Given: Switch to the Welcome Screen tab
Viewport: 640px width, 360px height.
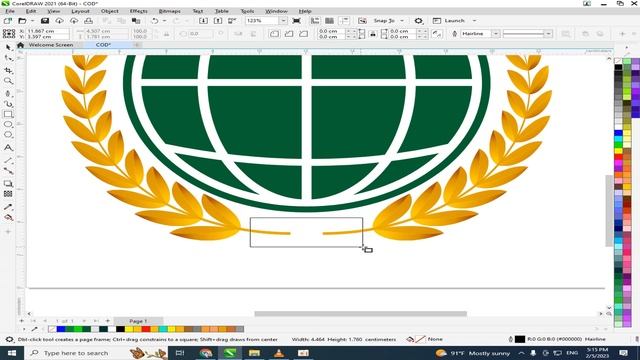Looking at the screenshot, I should [51, 45].
